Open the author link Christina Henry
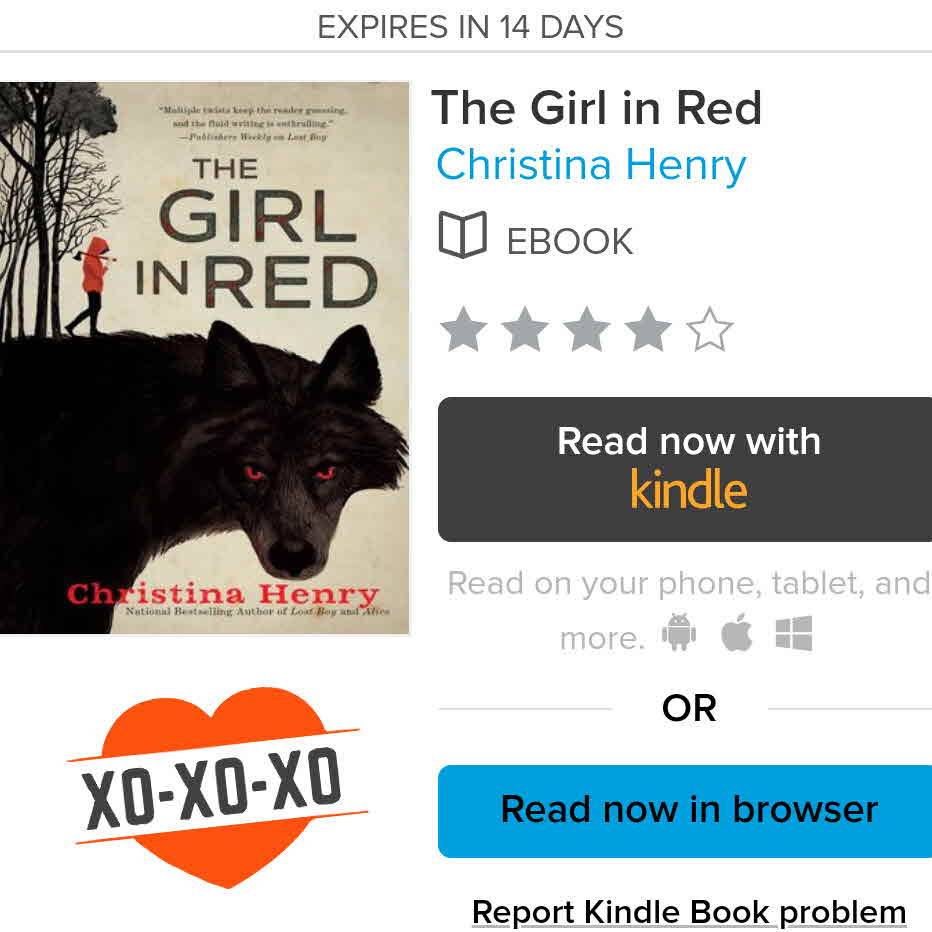 coord(591,165)
